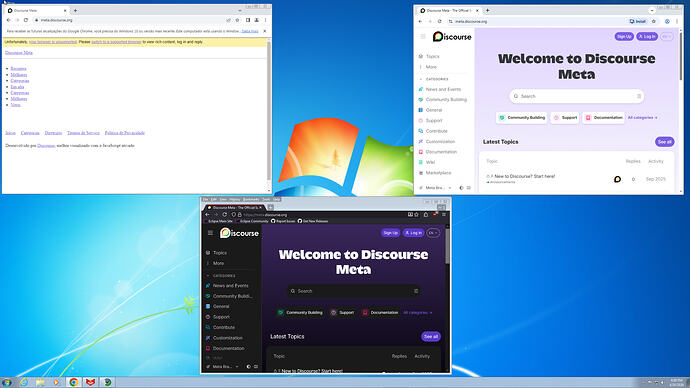Image resolution: width=690 pixels, height=388 pixels.
Task: Click the Eclipse Main Site bookmark in Firefox
Action: pyautogui.click(x=219, y=221)
